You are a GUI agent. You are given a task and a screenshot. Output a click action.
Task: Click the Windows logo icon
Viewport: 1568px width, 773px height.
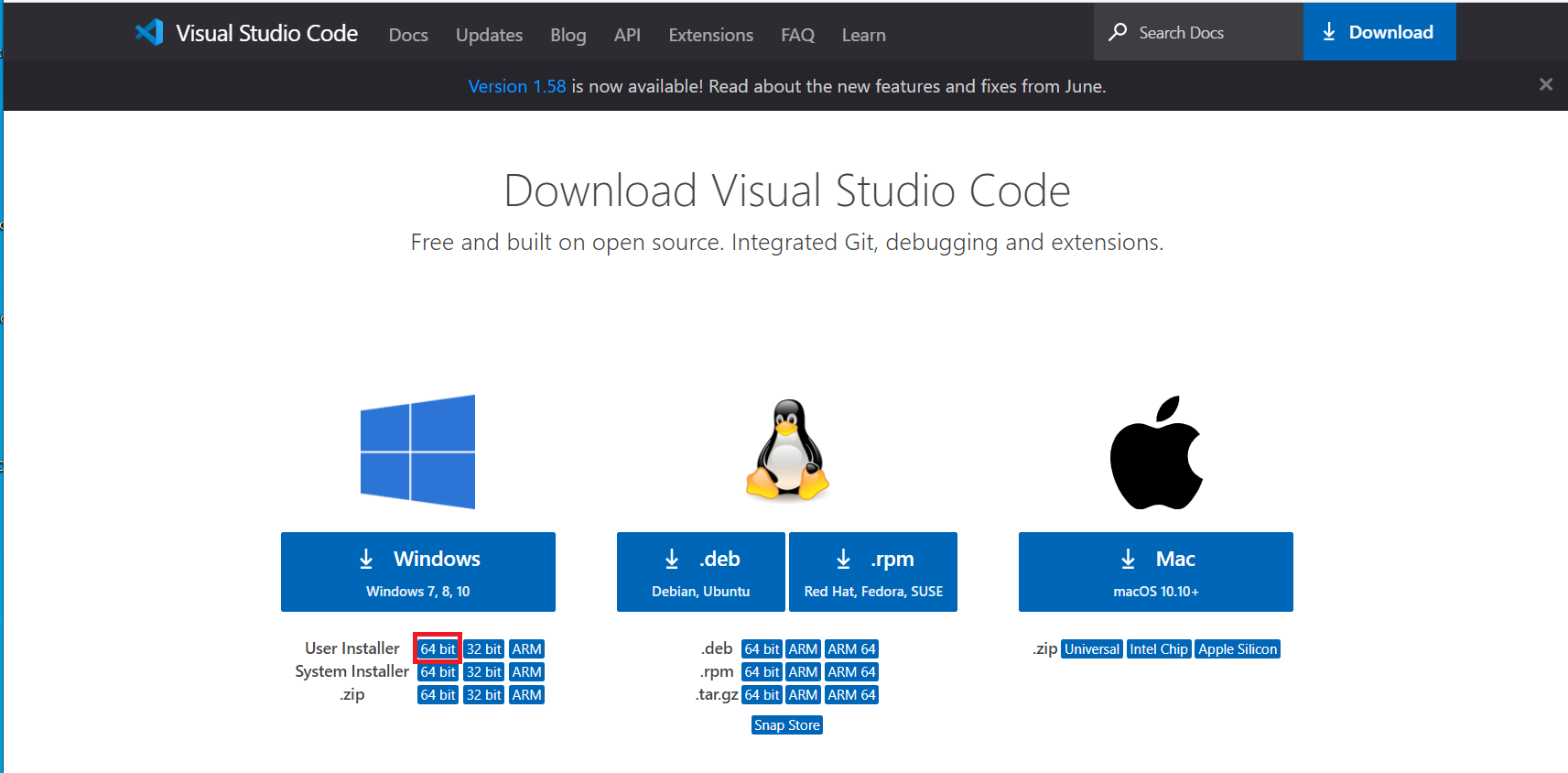coord(417,452)
